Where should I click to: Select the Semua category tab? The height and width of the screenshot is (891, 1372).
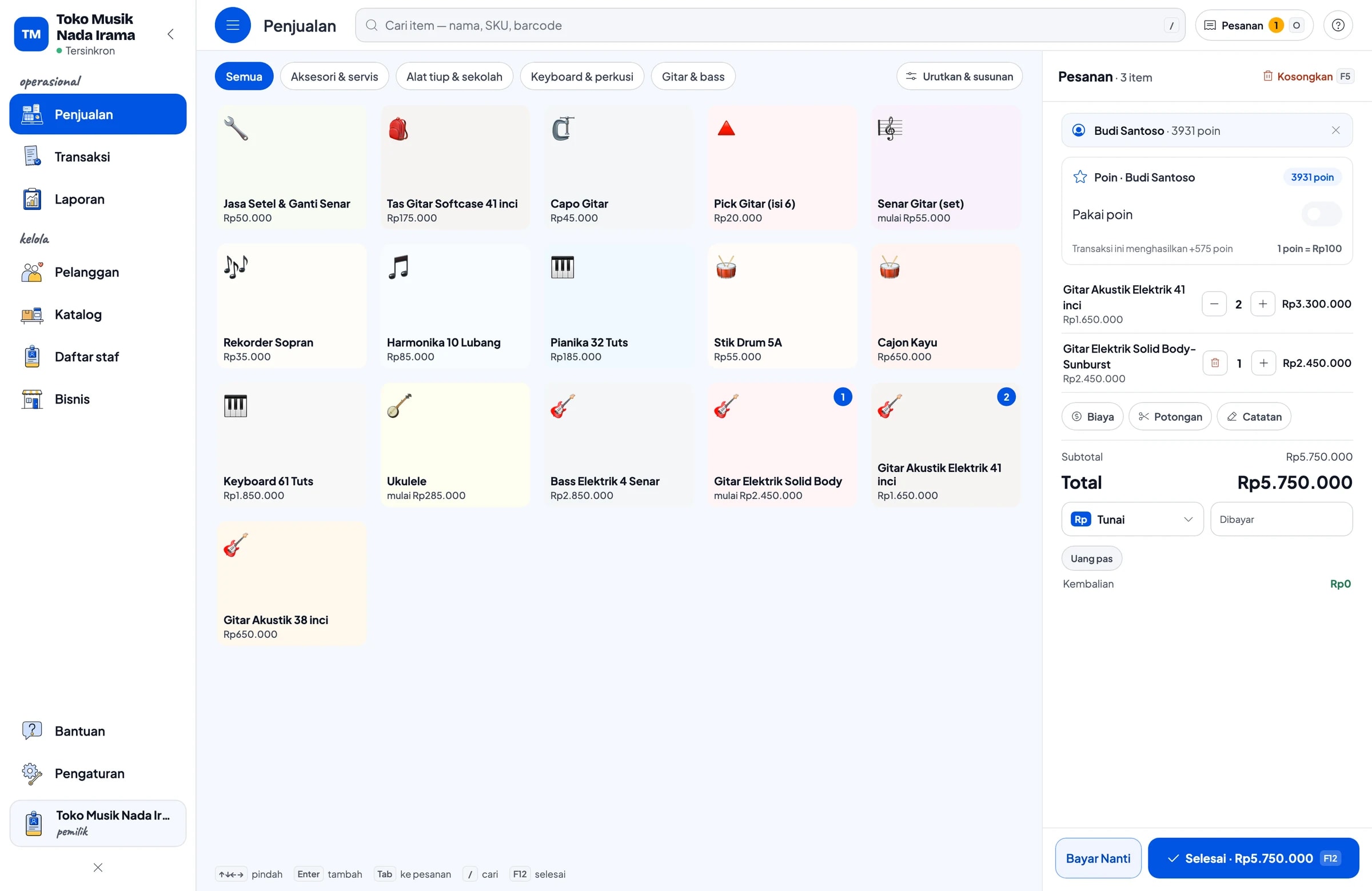244,77
